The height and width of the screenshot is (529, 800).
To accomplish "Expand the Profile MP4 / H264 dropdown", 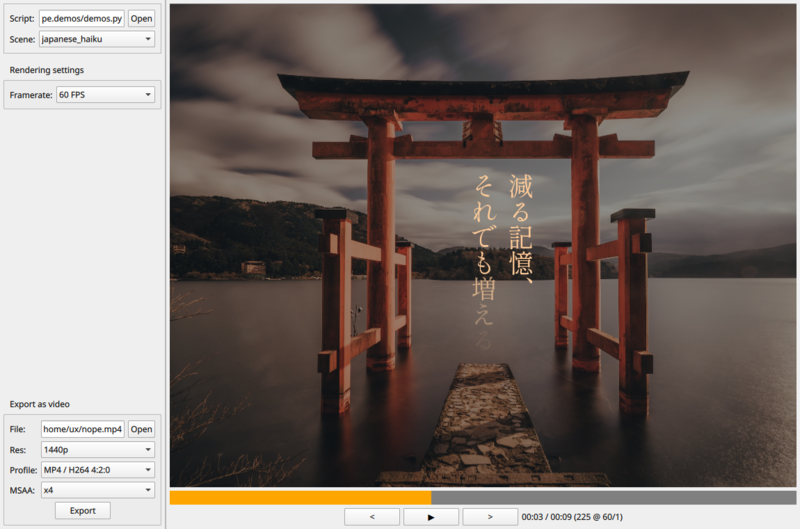I will [97, 470].
